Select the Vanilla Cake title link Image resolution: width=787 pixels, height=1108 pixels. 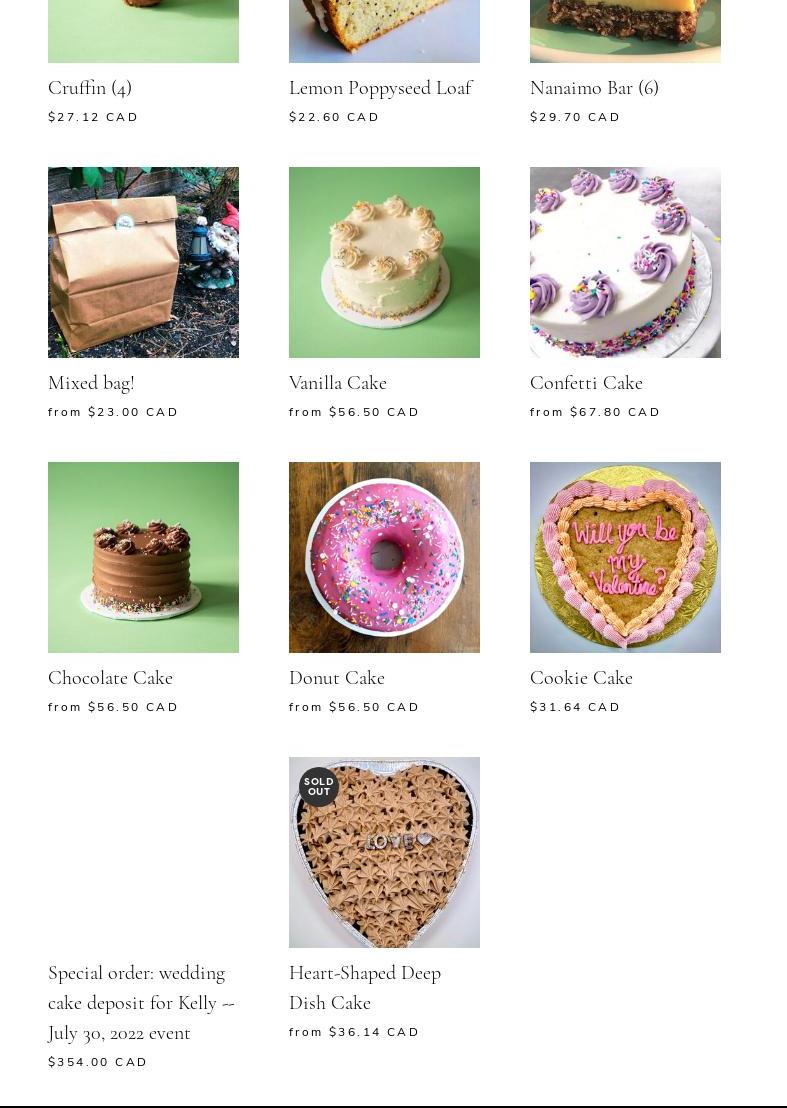tap(338, 383)
